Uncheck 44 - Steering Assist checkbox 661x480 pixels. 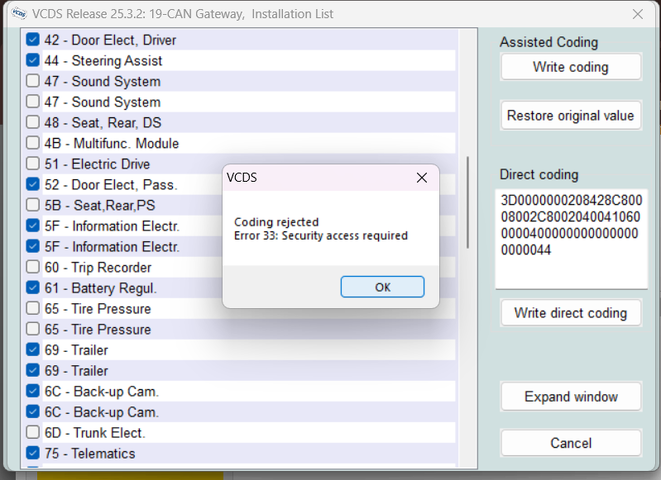point(33,61)
